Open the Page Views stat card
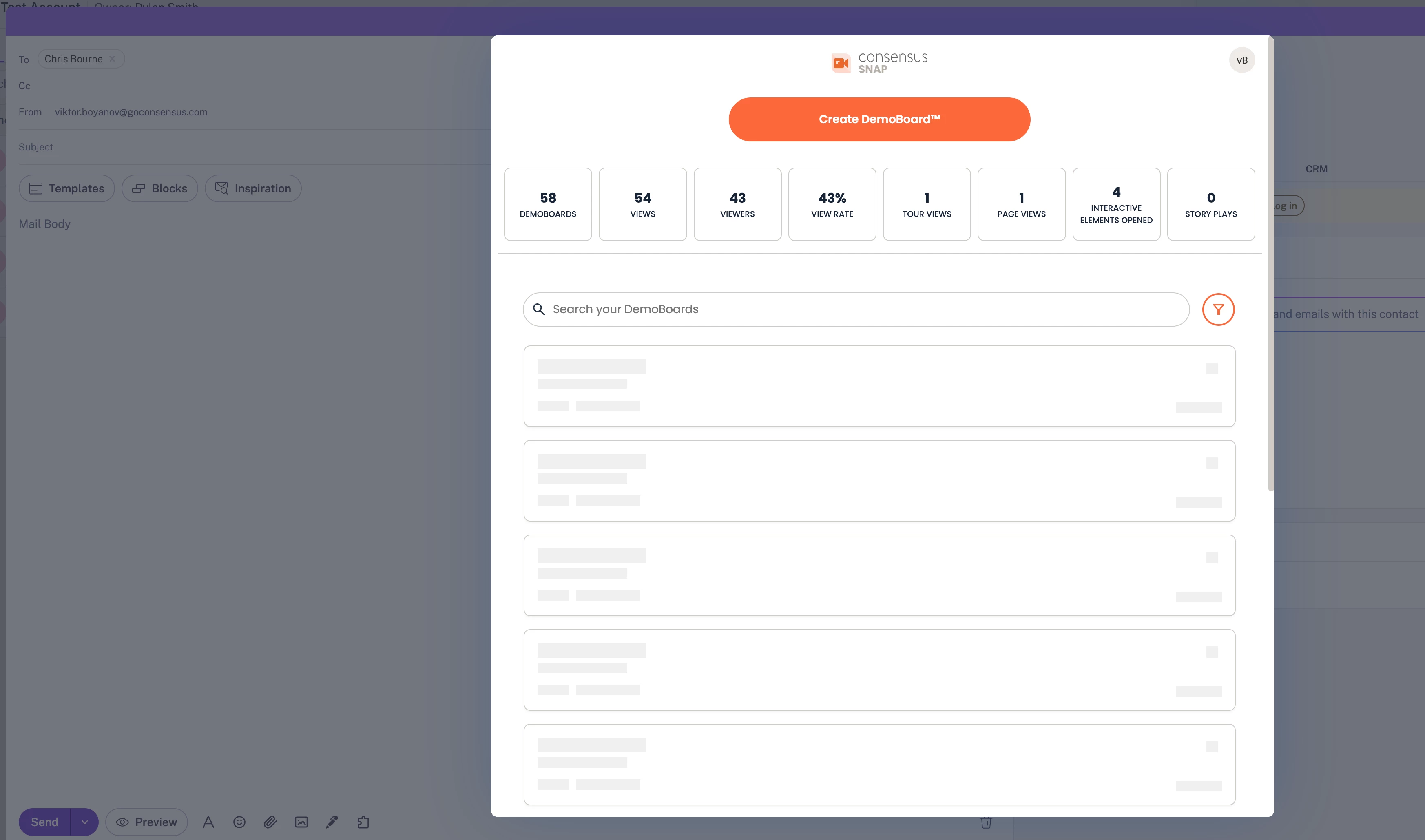 [1021, 204]
